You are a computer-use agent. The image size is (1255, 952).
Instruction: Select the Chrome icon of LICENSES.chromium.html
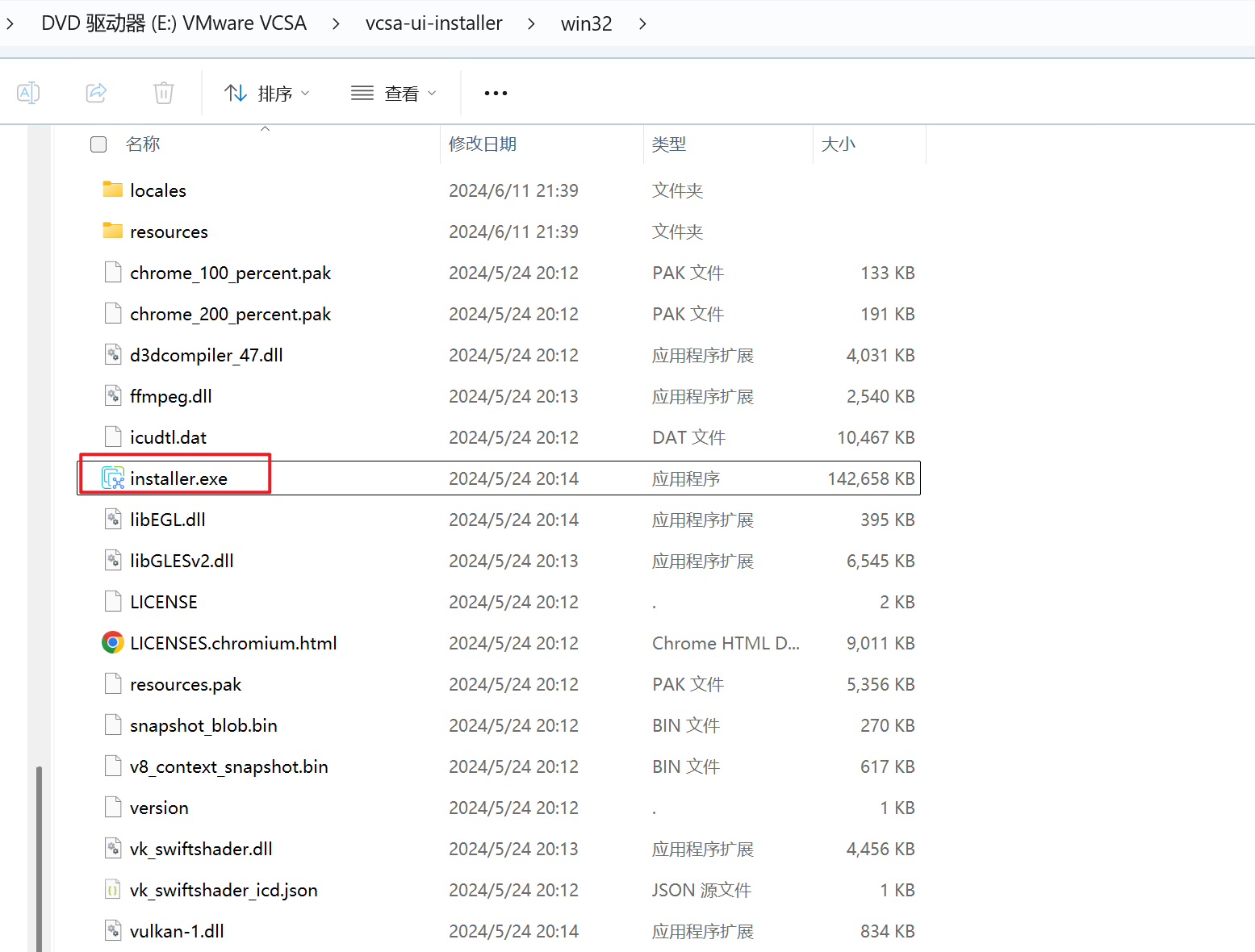[x=113, y=642]
